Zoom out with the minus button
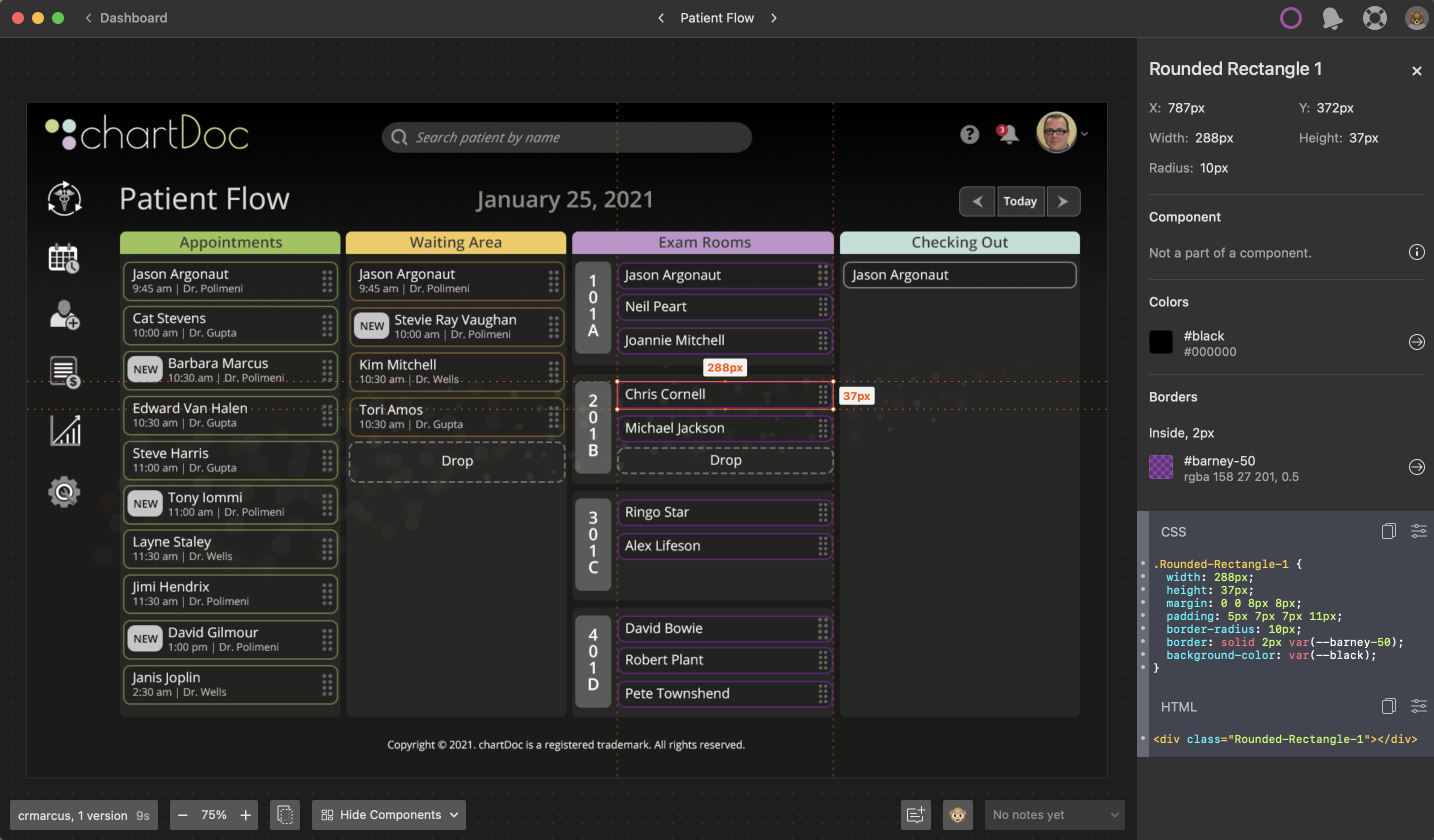 [x=182, y=815]
